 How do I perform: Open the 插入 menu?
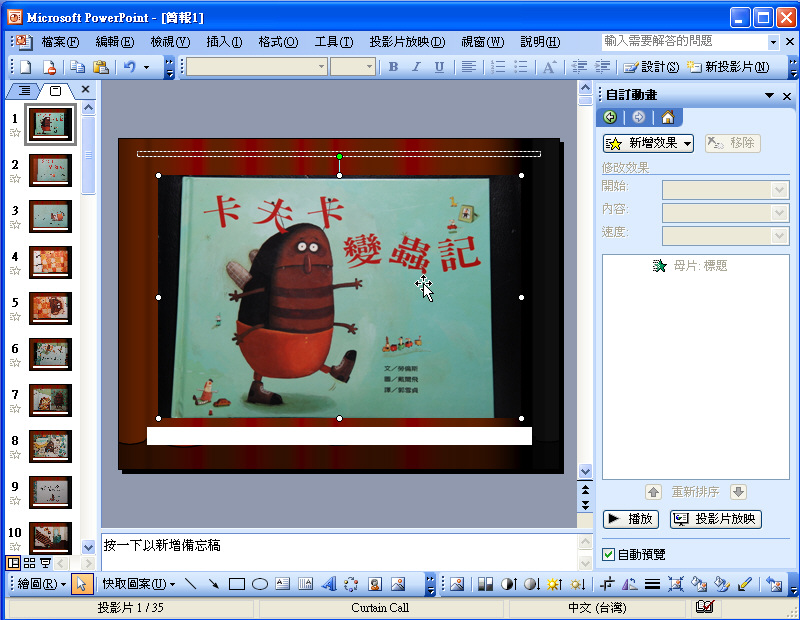point(224,42)
